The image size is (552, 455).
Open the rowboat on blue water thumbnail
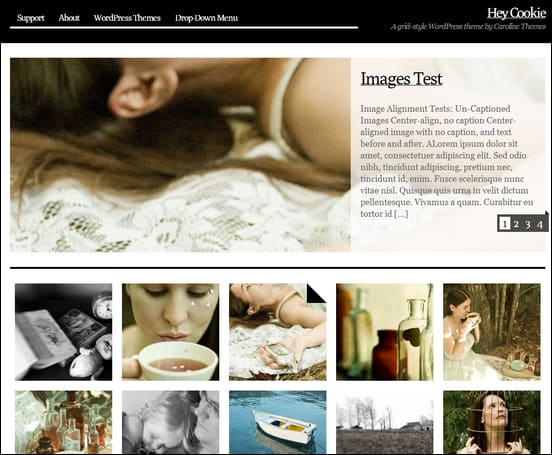(277, 422)
